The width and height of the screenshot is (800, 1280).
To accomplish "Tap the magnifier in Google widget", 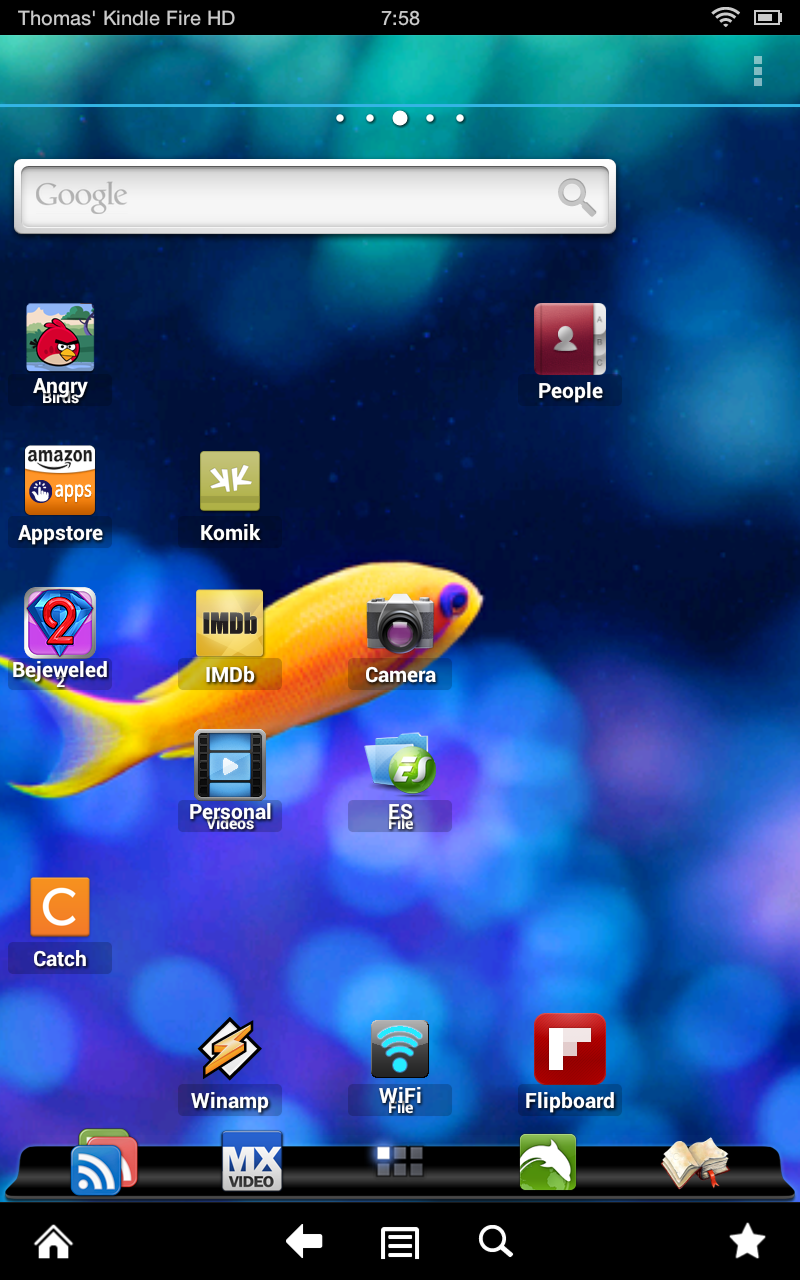I will click(x=577, y=197).
